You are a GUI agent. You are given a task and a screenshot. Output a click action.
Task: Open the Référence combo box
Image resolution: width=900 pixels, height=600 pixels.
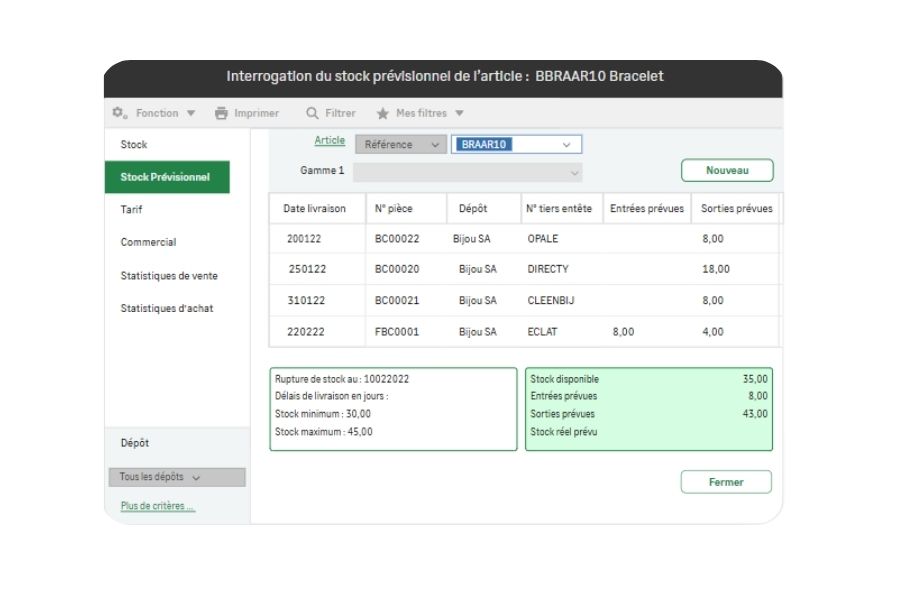coord(400,144)
